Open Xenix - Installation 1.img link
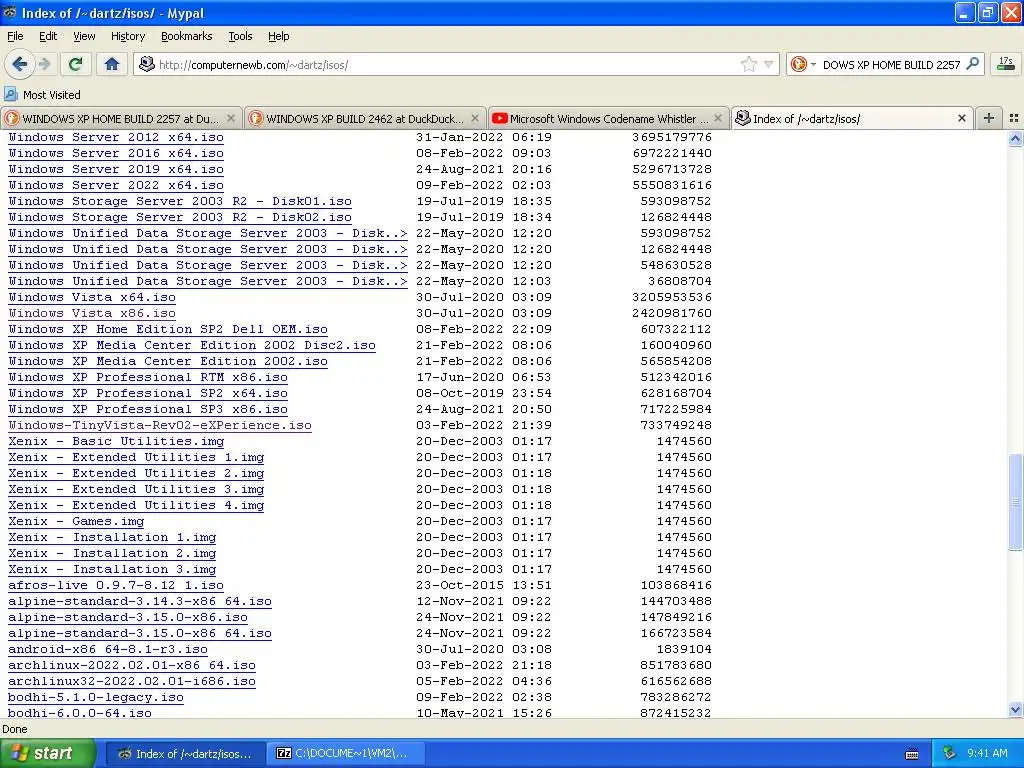Image resolution: width=1024 pixels, height=768 pixels. tap(112, 537)
